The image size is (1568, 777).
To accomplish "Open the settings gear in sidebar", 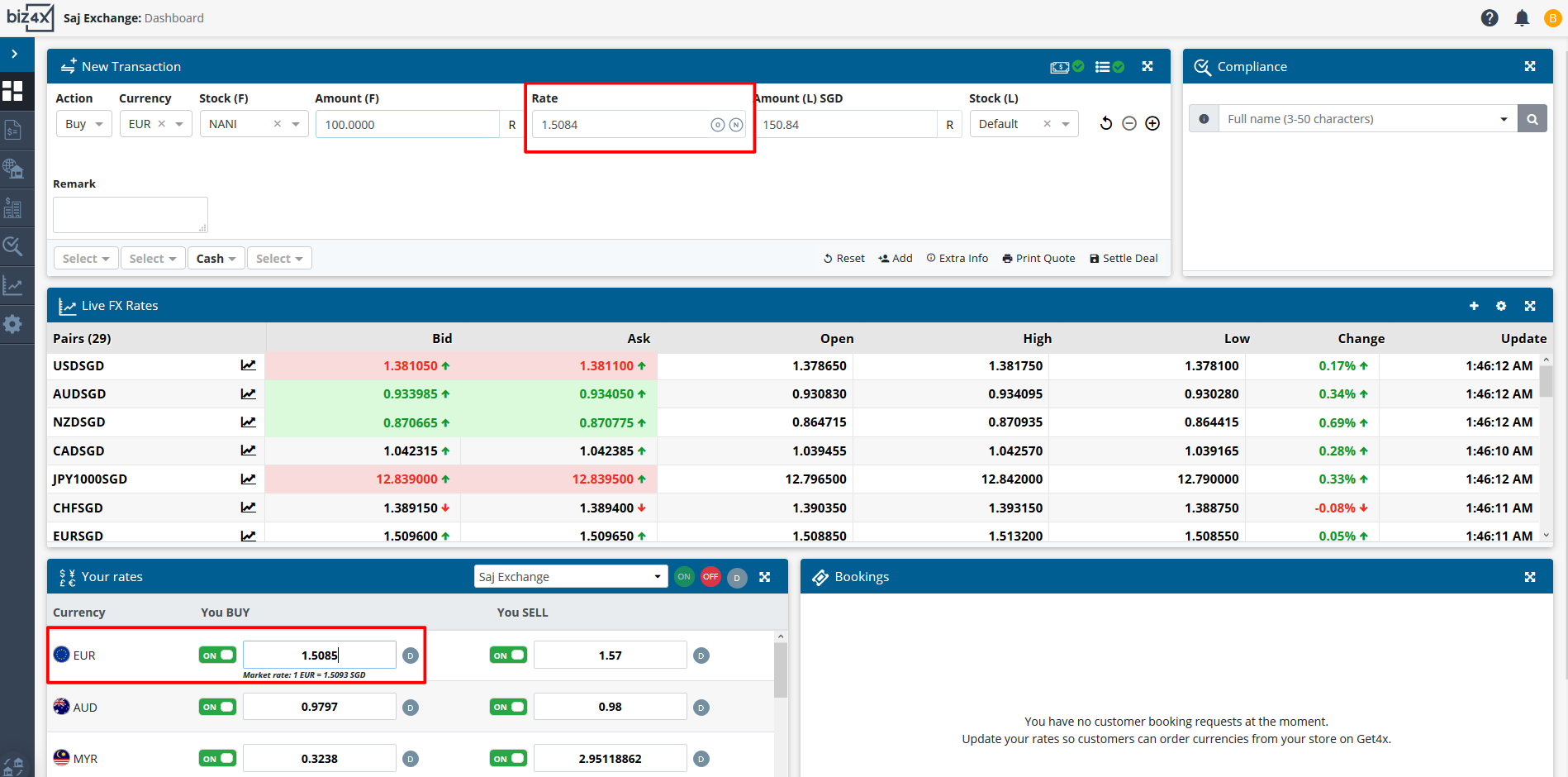I will coord(12,324).
